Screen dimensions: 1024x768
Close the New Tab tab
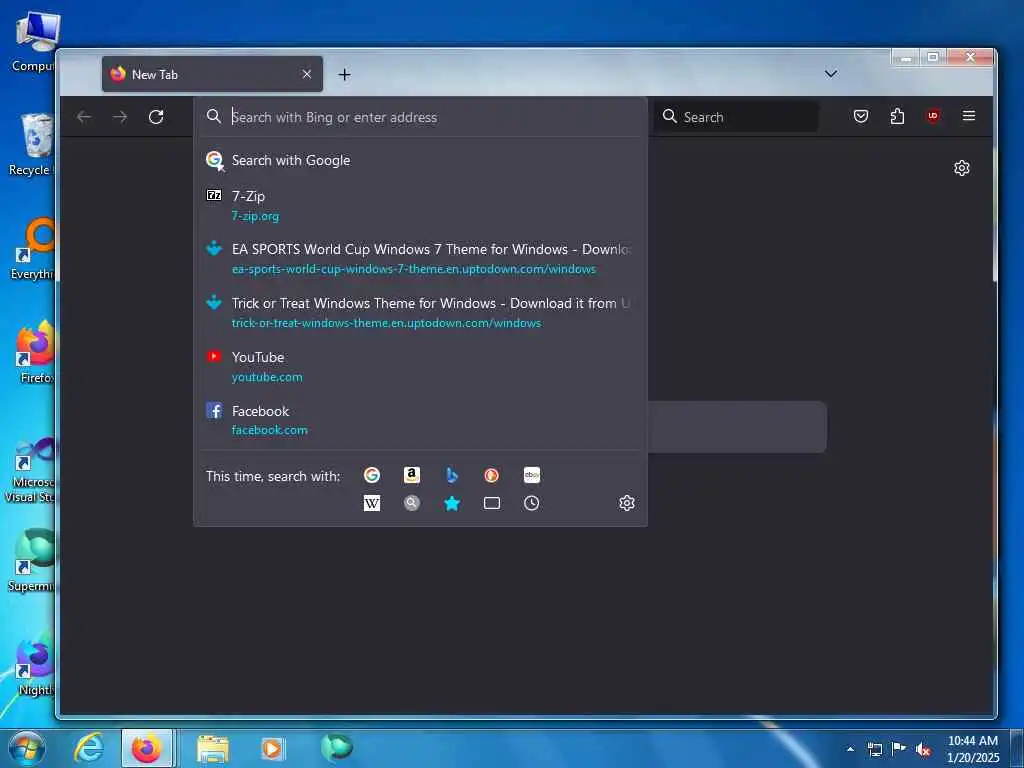[306, 74]
